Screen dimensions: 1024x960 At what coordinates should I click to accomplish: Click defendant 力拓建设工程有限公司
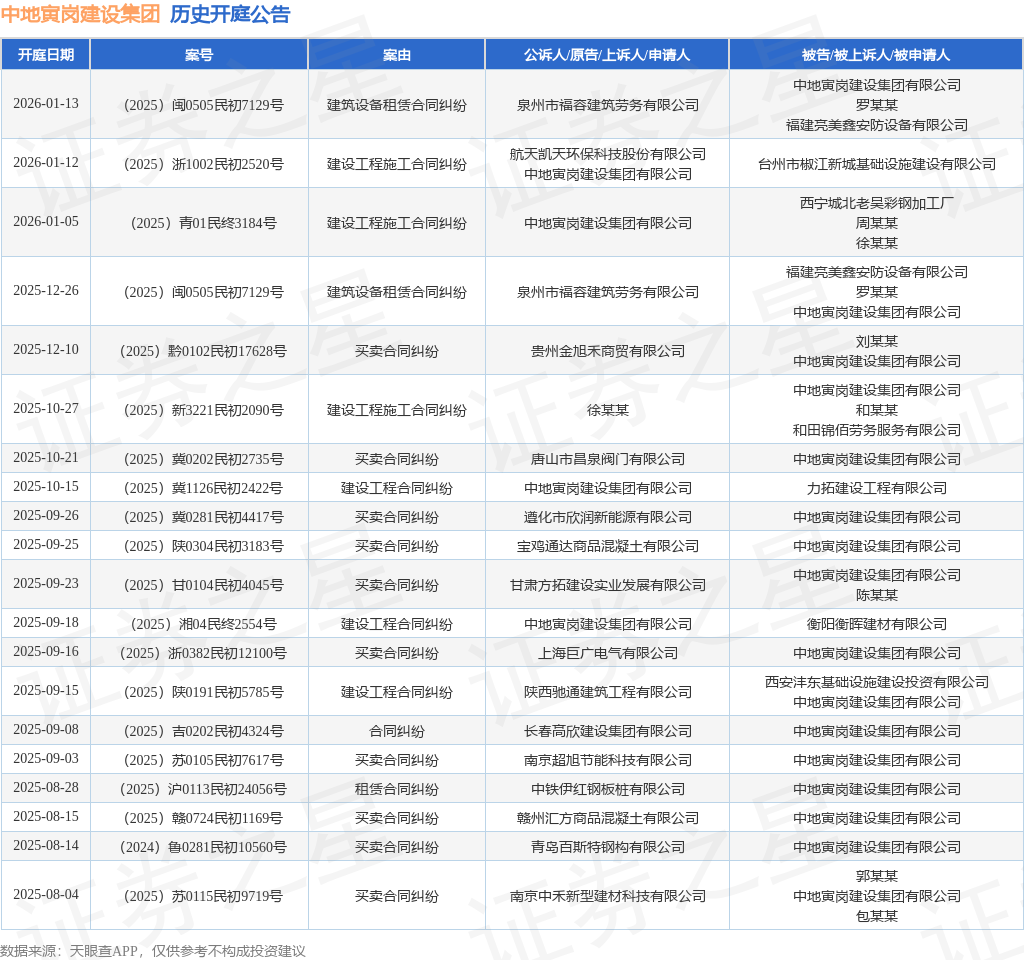pos(876,488)
